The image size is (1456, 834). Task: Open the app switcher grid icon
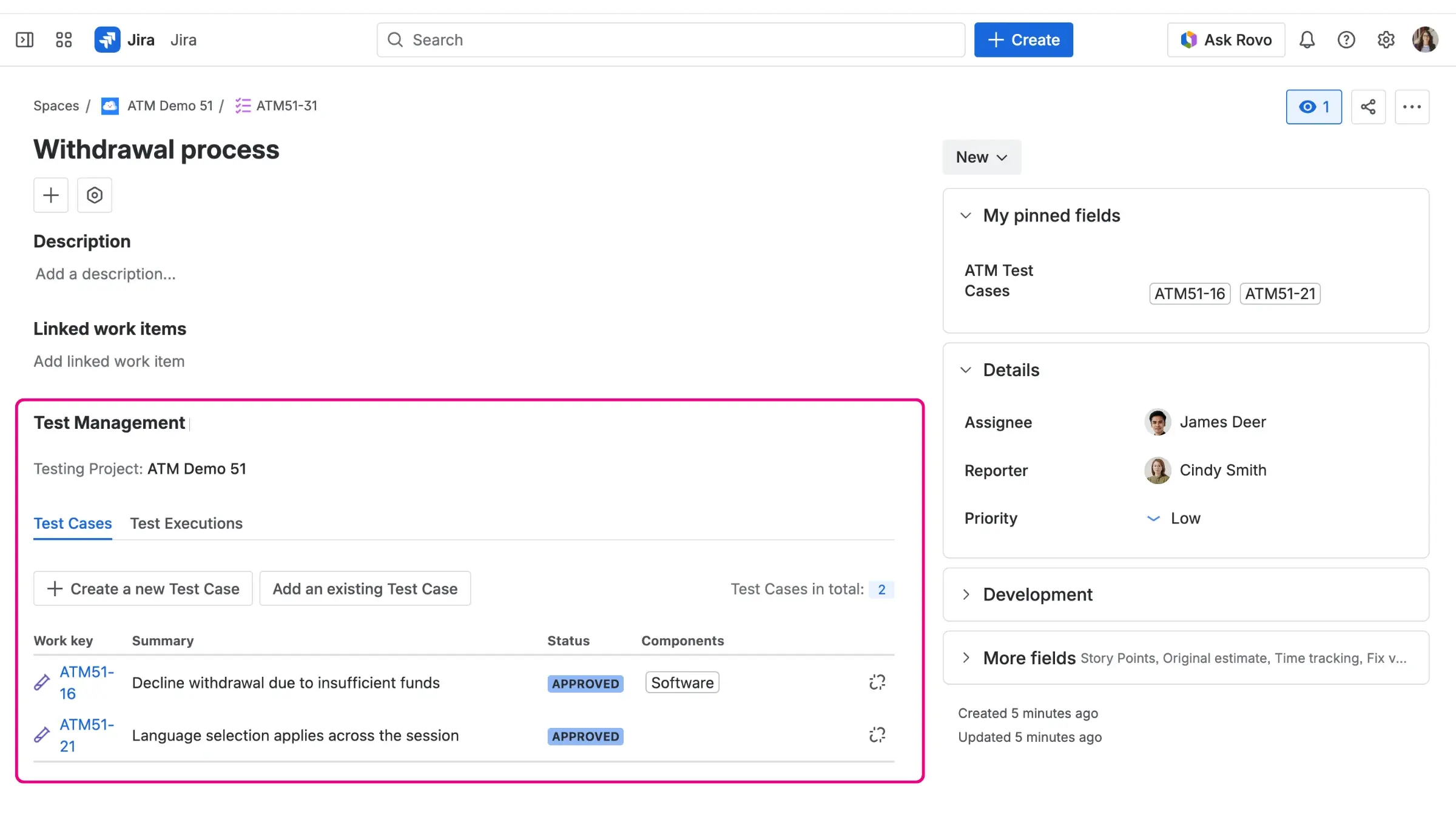coord(63,39)
